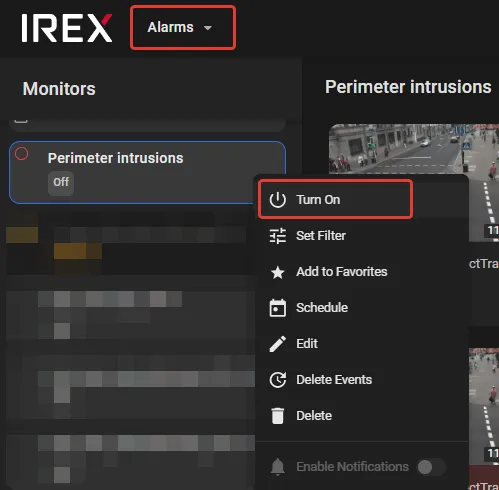Choose Set Filter menu entry

pos(362,236)
